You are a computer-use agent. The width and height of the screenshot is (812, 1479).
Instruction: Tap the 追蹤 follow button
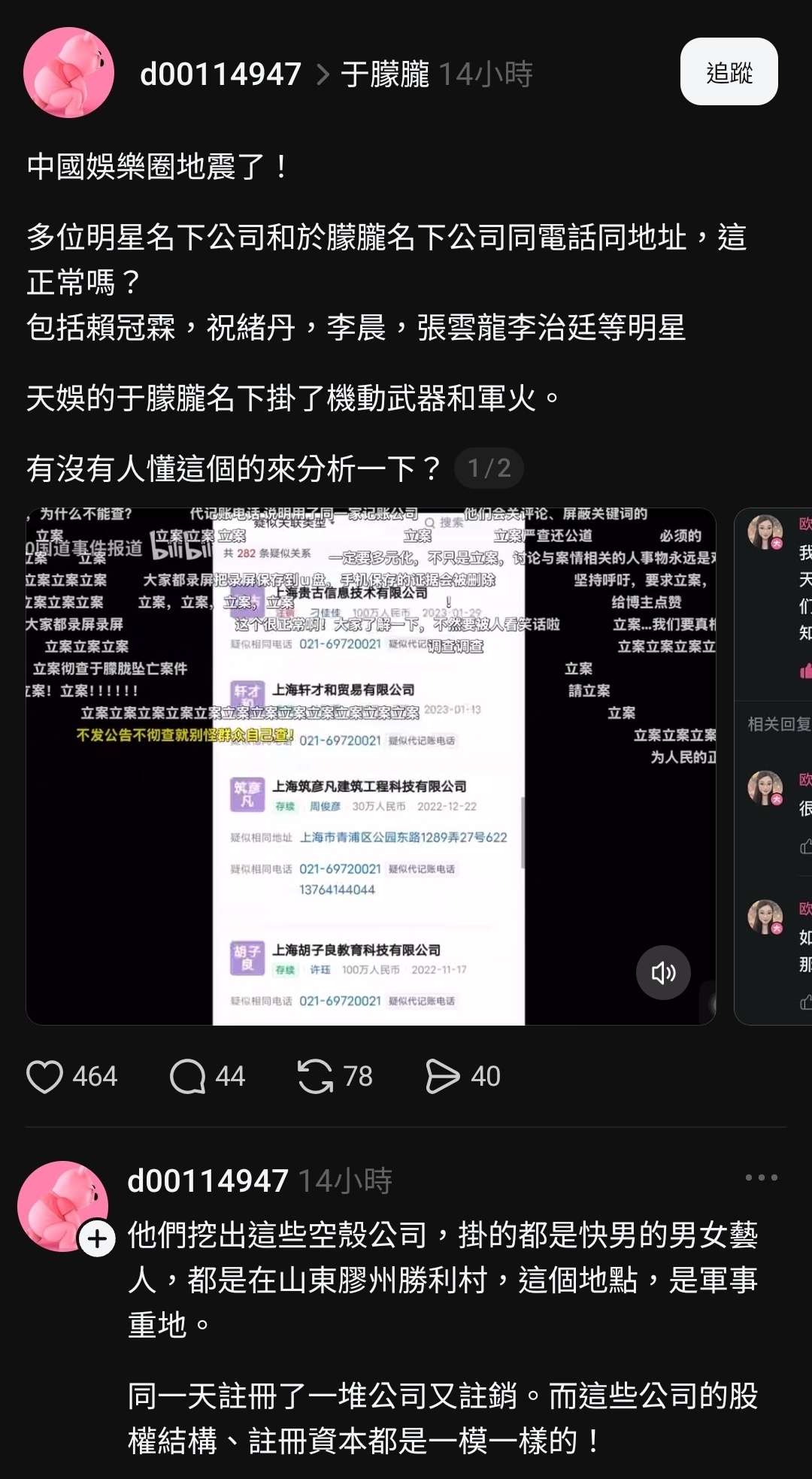point(729,71)
